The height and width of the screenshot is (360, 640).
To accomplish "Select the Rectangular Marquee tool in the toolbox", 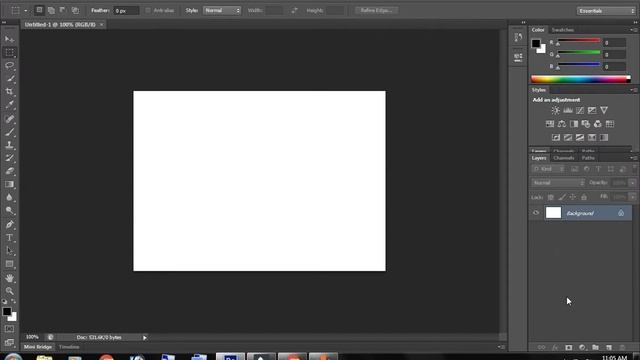I will click(9, 52).
